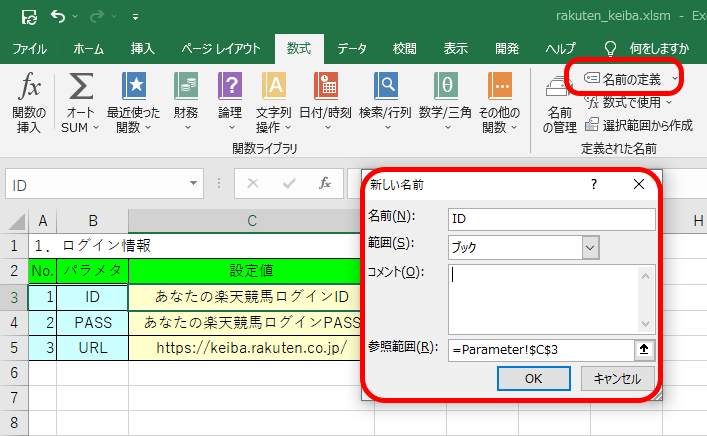Select column A header
This screenshot has height=436, width=707.
[x=43, y=221]
